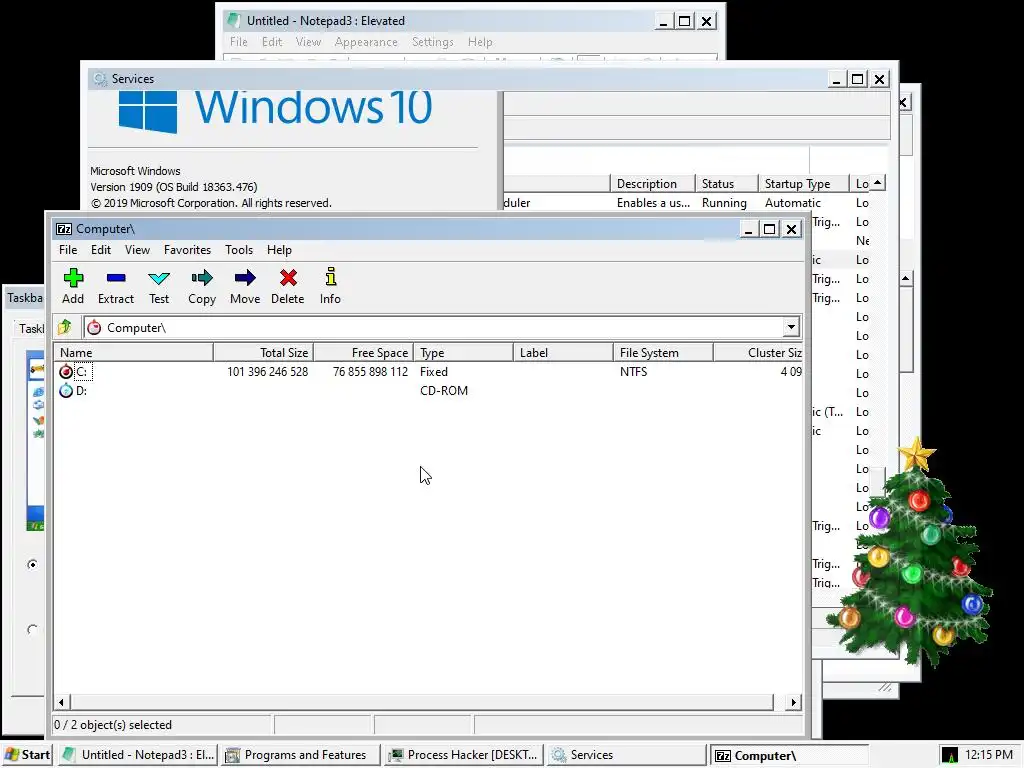Switch to Process Hacker taskbar button
1024x768 pixels.
(x=463, y=755)
